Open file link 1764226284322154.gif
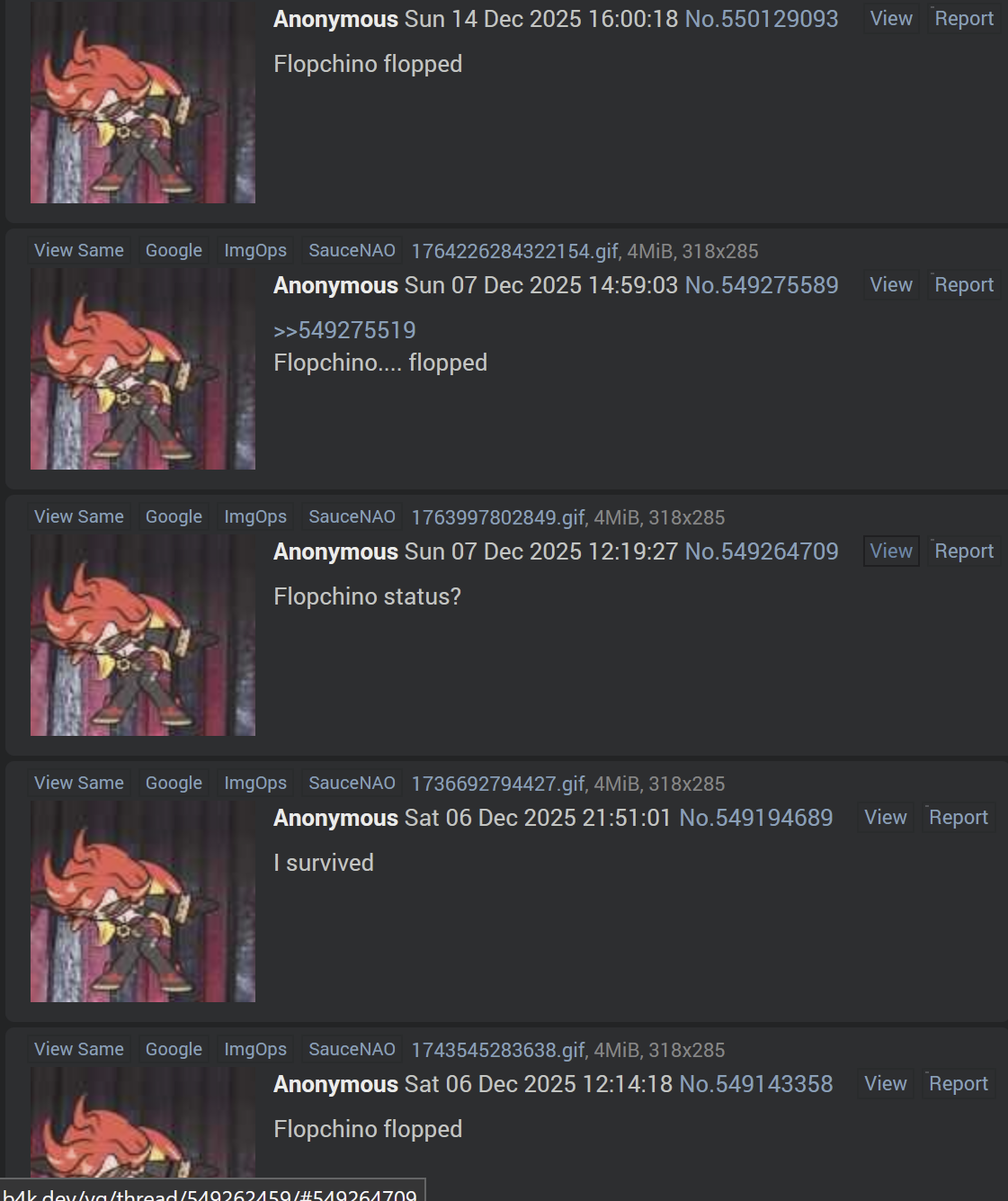1008x1201 pixels. tap(514, 251)
